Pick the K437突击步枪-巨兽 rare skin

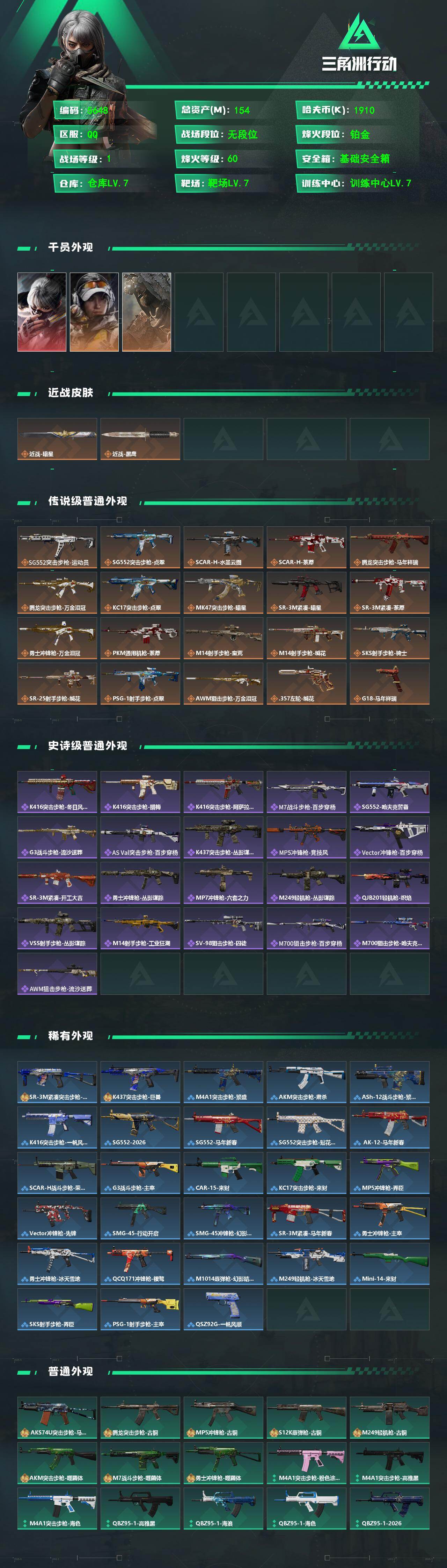(x=140, y=1082)
